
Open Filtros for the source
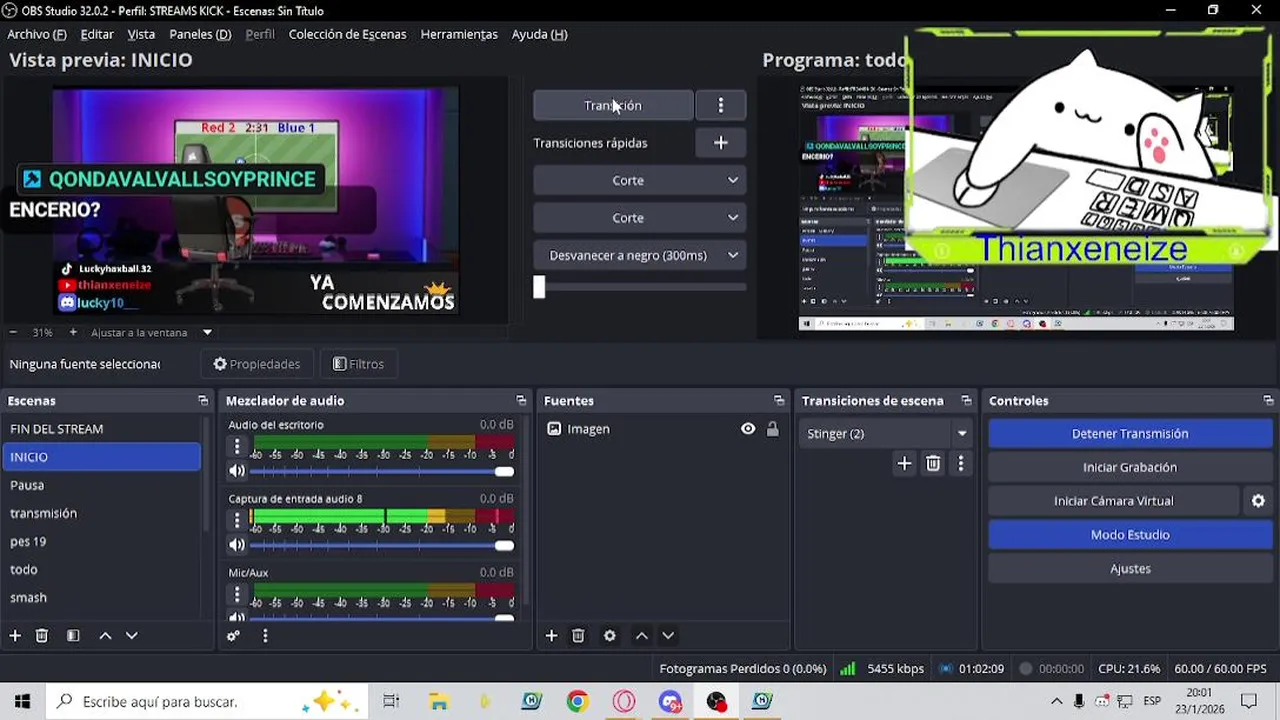click(x=358, y=364)
